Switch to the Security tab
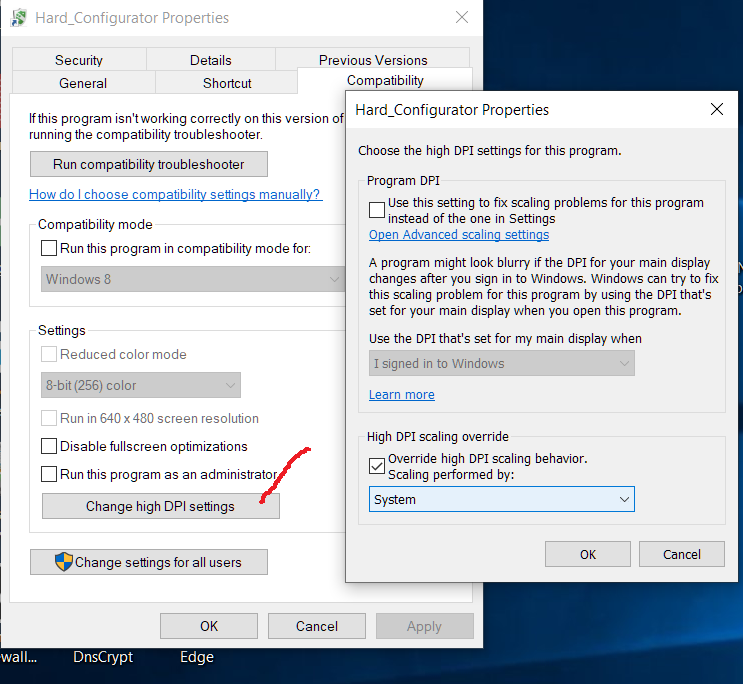Image resolution: width=743 pixels, height=684 pixels. point(79,60)
